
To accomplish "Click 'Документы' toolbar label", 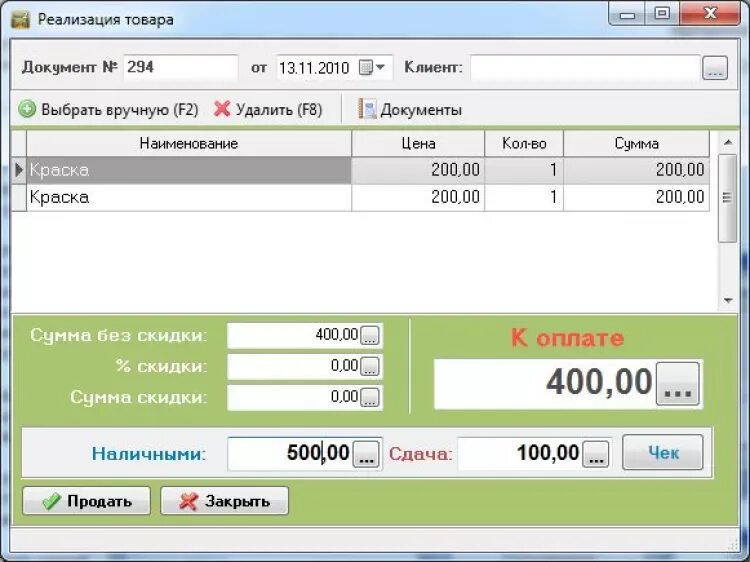I will coord(421,110).
